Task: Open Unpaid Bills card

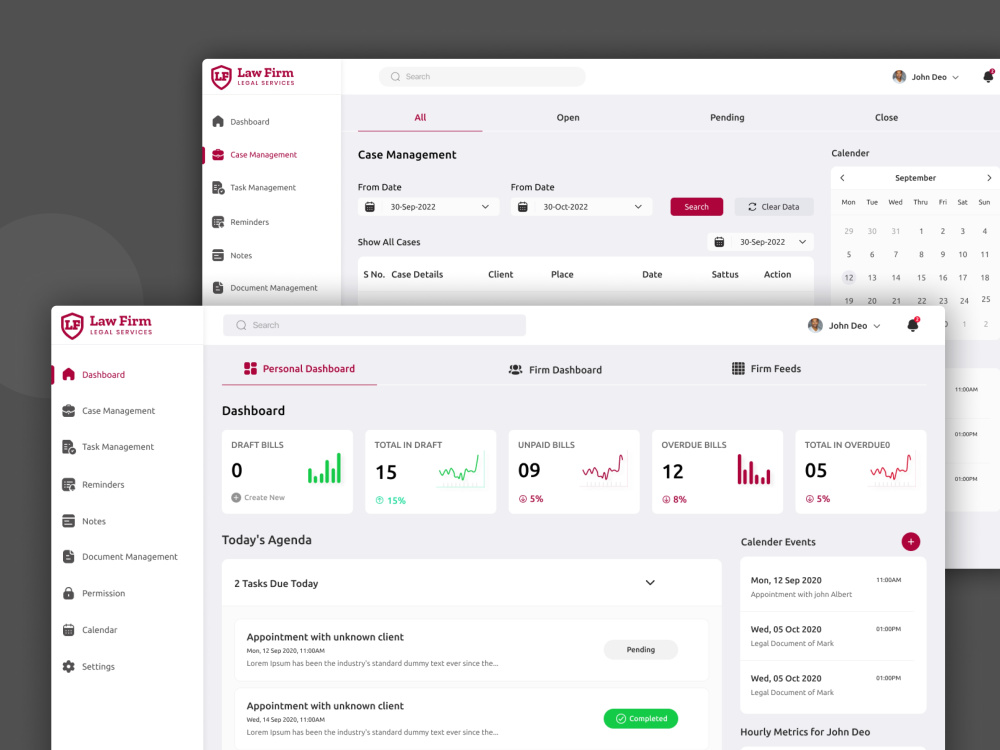Action: [x=574, y=471]
